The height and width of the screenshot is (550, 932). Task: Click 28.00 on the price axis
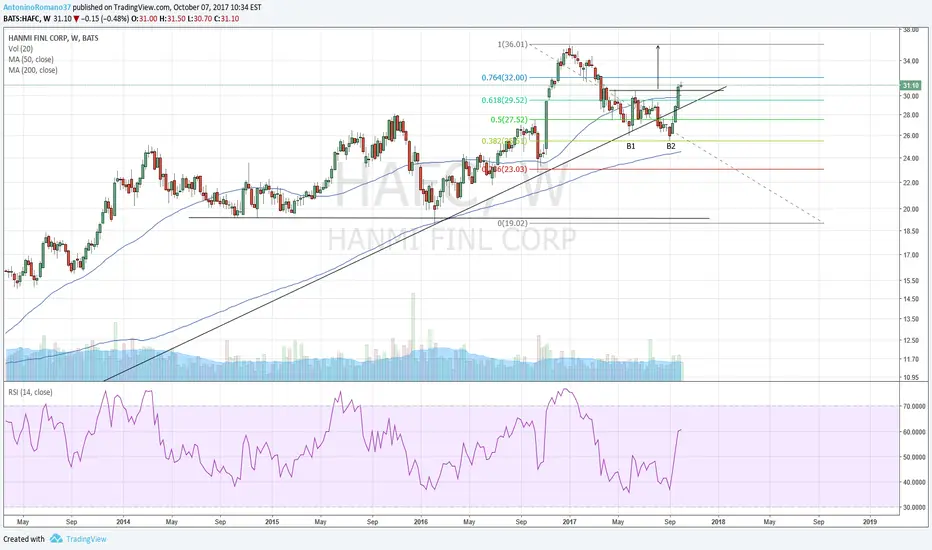[x=911, y=115]
